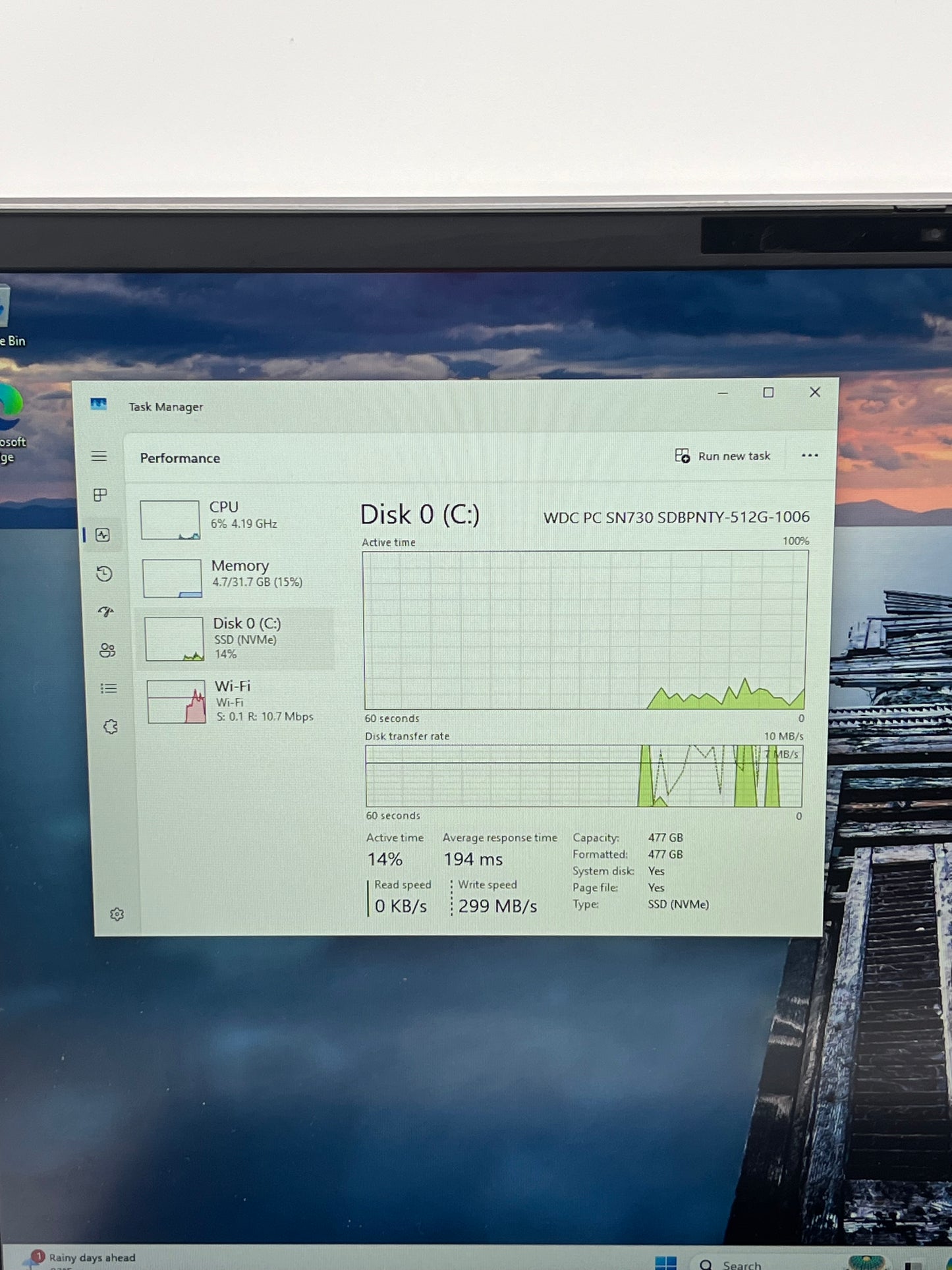
Task: Click the Memory mini graph thumbnail
Action: click(x=172, y=579)
